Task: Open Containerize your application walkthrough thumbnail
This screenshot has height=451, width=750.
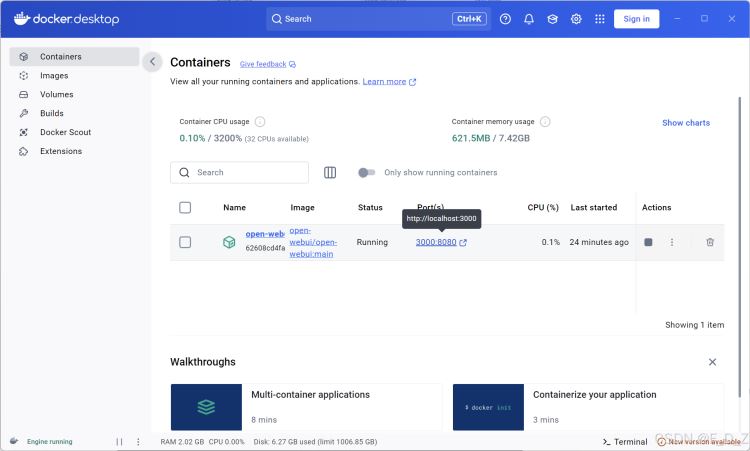Action: (488, 407)
